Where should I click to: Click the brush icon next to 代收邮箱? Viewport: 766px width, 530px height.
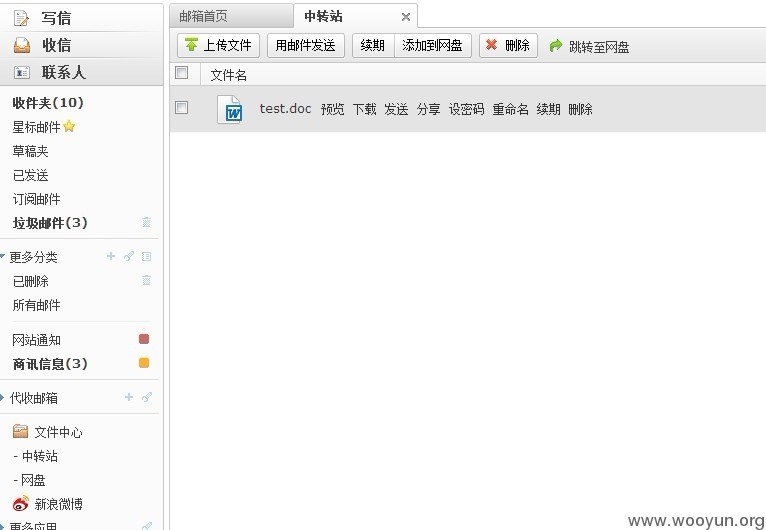(x=147, y=397)
